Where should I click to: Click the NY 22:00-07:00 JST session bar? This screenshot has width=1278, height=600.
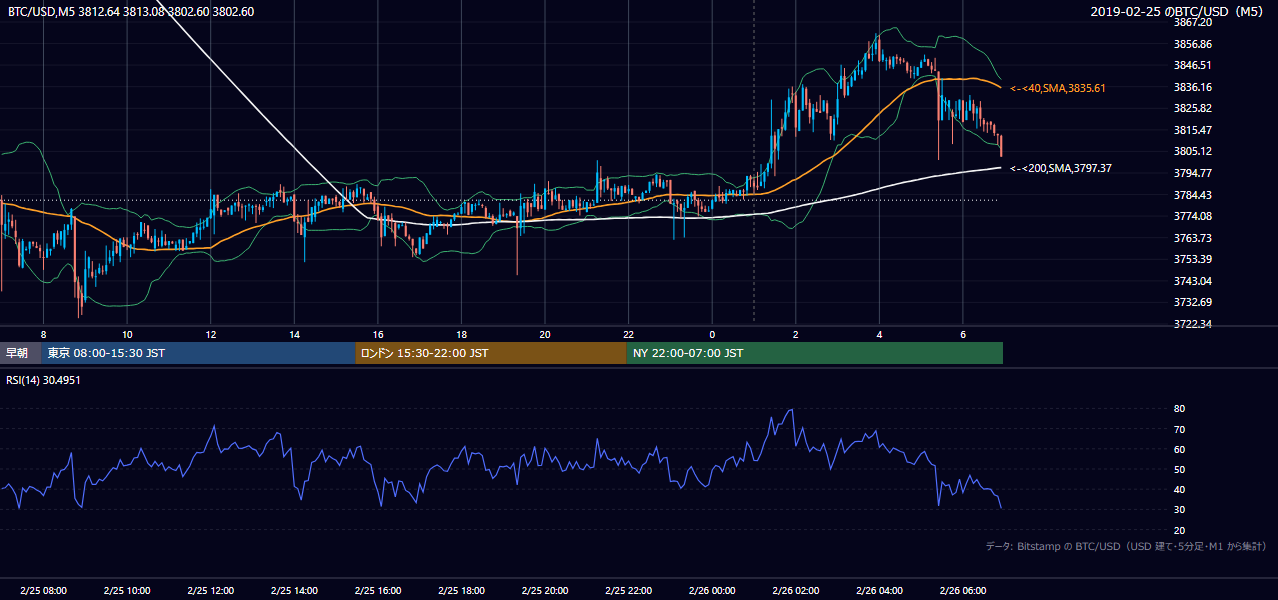[814, 353]
